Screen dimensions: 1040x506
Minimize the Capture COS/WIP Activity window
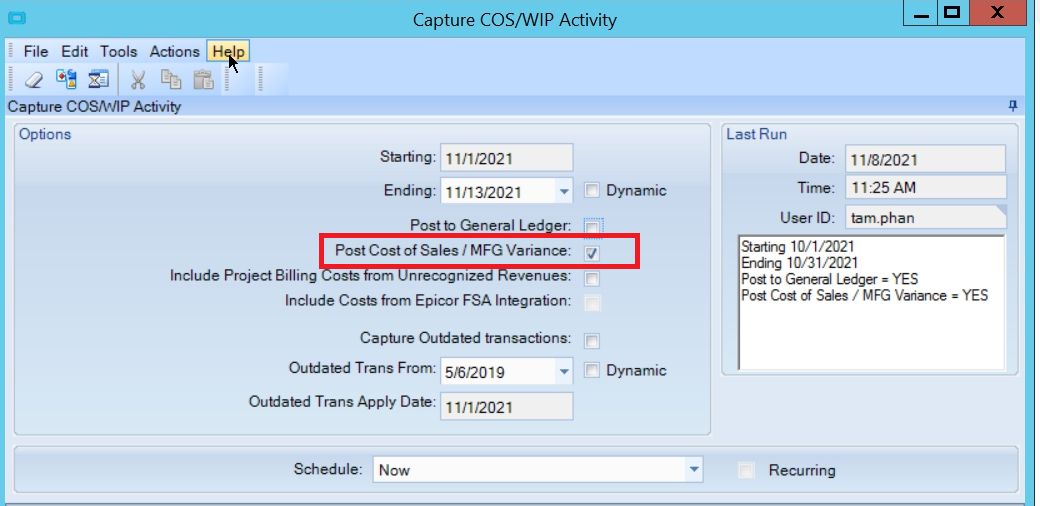[923, 14]
